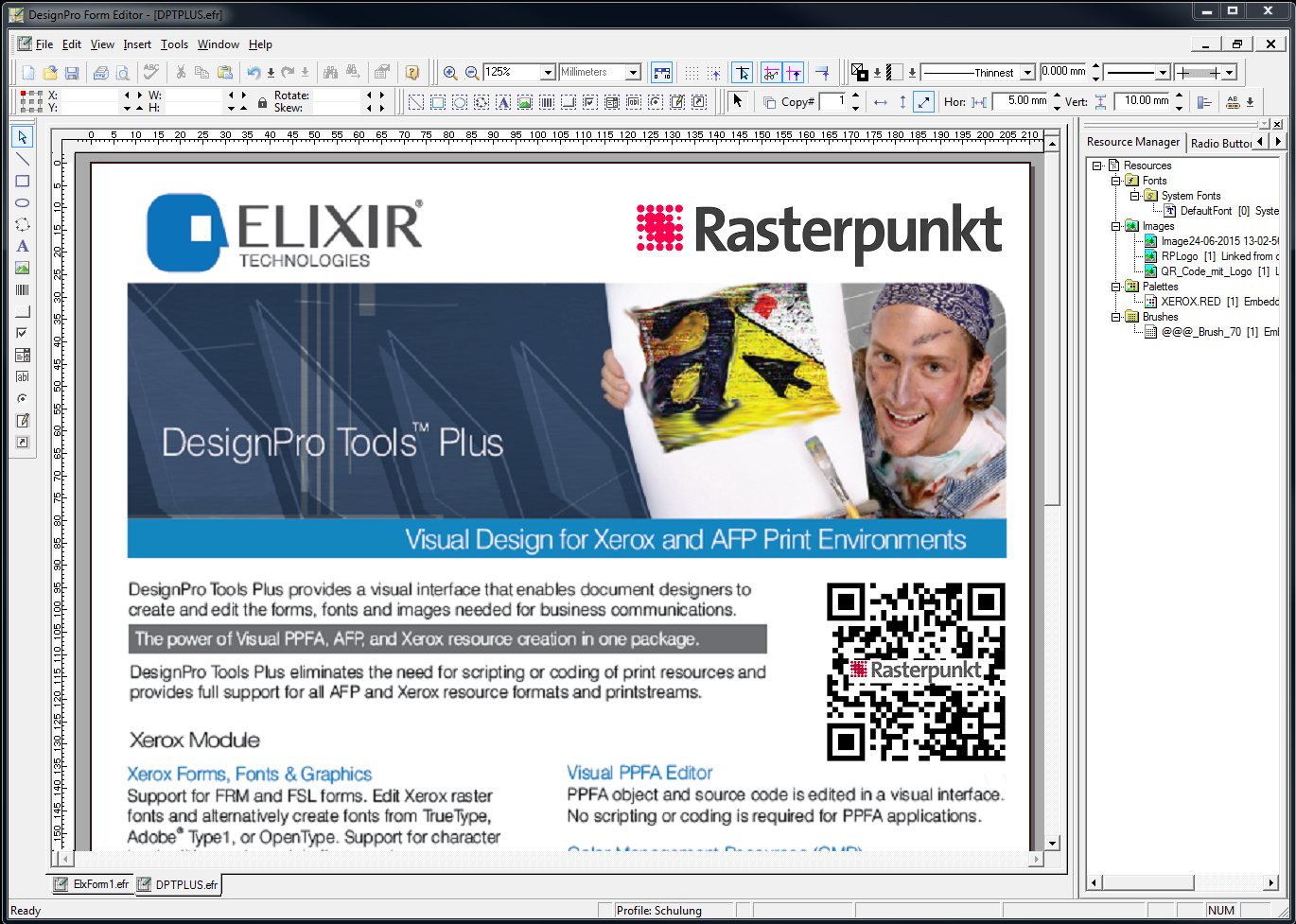Click the Zoom Out magnifier icon
Image resolution: width=1296 pixels, height=924 pixels.
[x=472, y=72]
